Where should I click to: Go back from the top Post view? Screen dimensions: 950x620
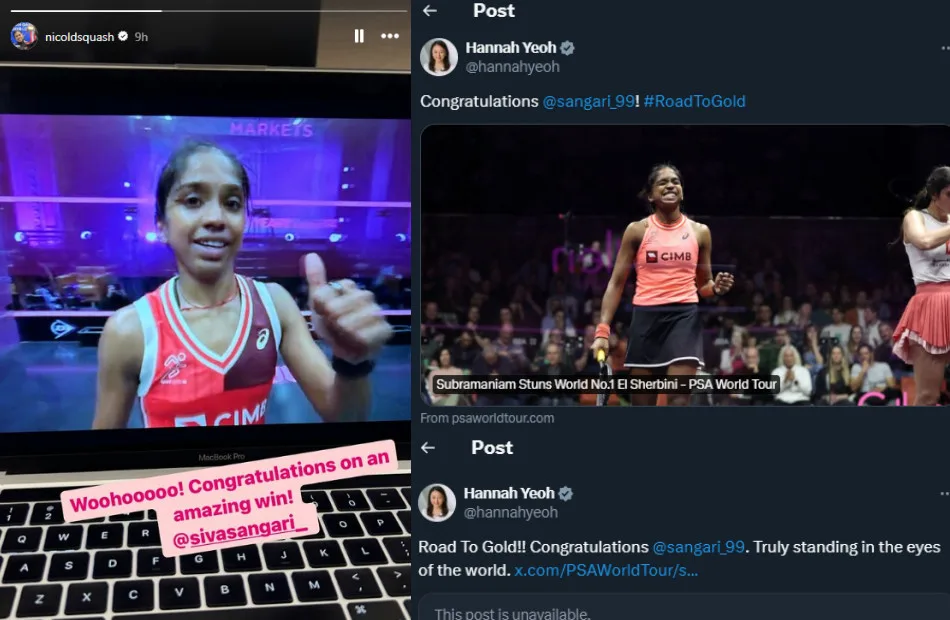pos(430,10)
